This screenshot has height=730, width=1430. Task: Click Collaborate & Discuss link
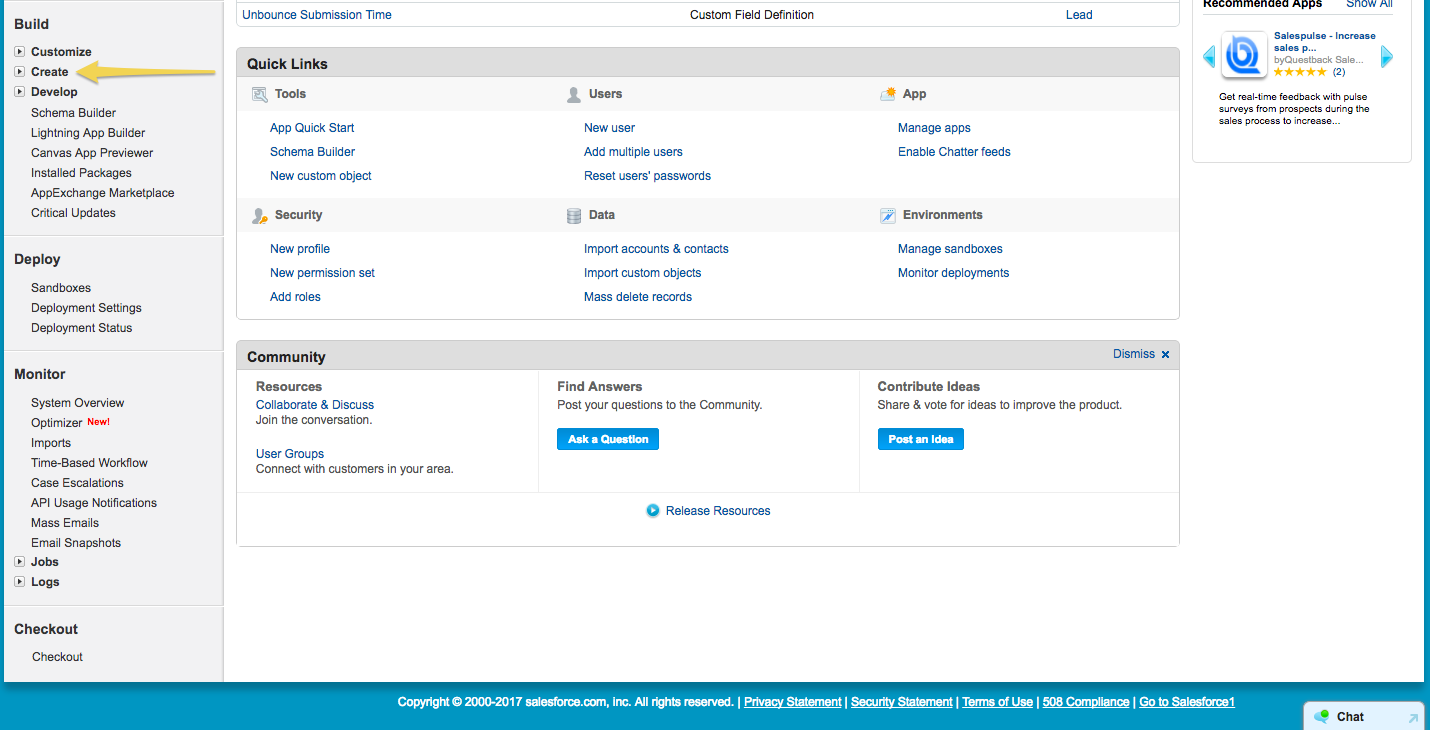pos(315,405)
